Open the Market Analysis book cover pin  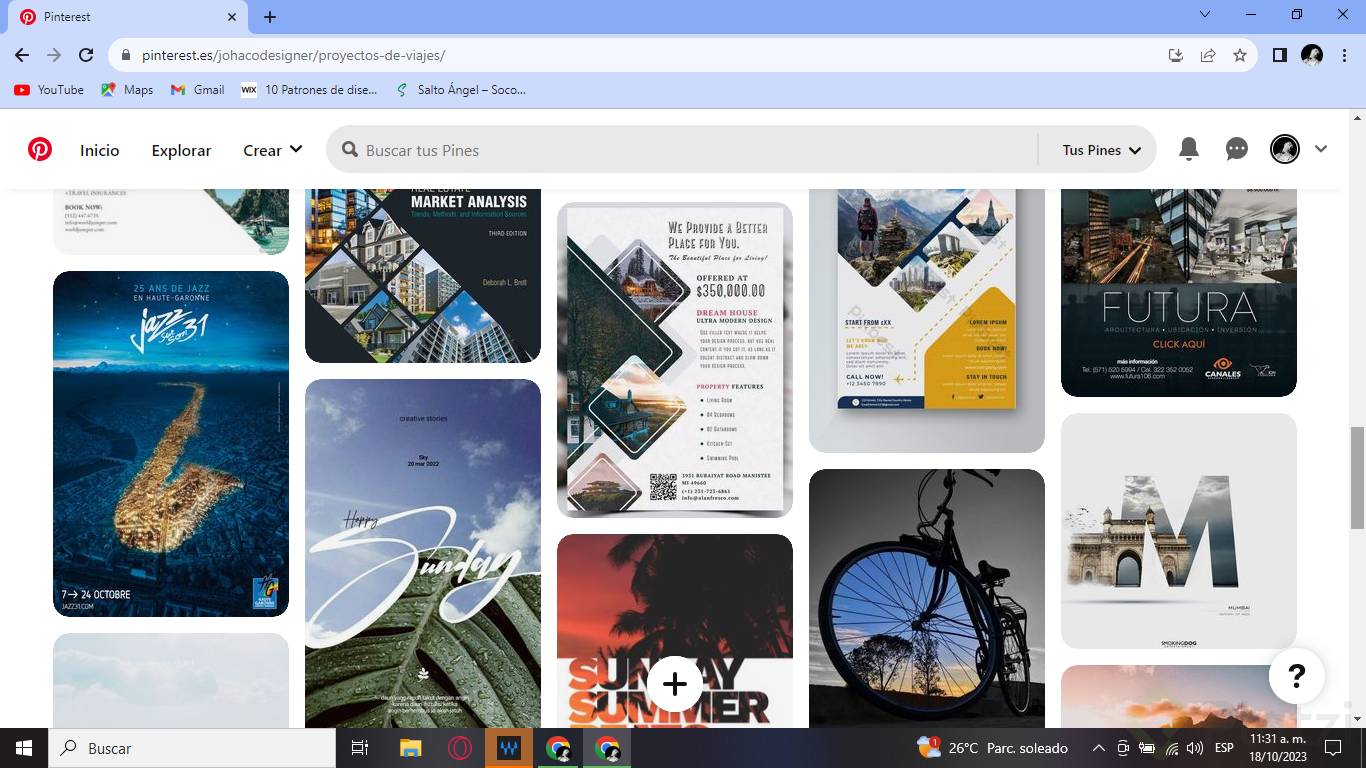point(423,275)
